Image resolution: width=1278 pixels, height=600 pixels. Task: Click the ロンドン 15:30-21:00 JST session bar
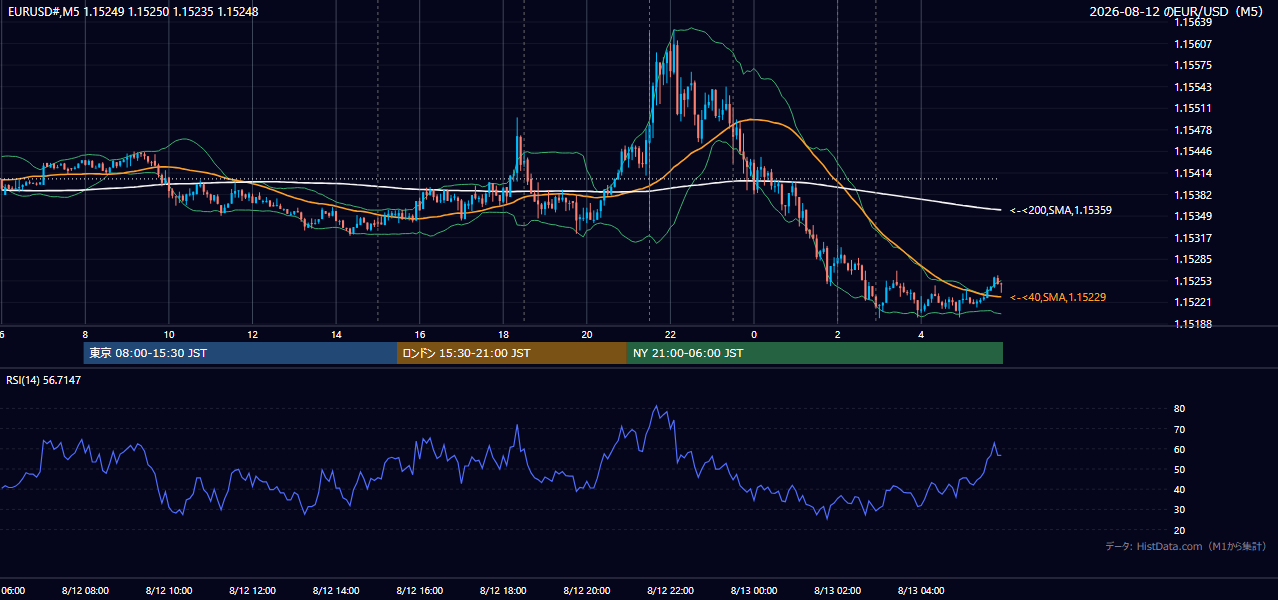[x=512, y=353]
